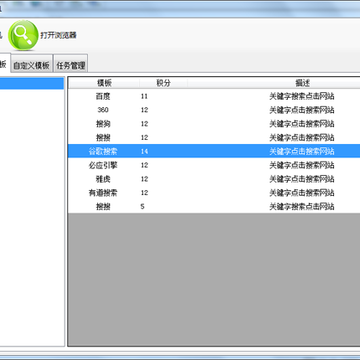Image resolution: width=360 pixels, height=360 pixels.
Task: Click the green magnifier browser icon
Action: point(23,35)
